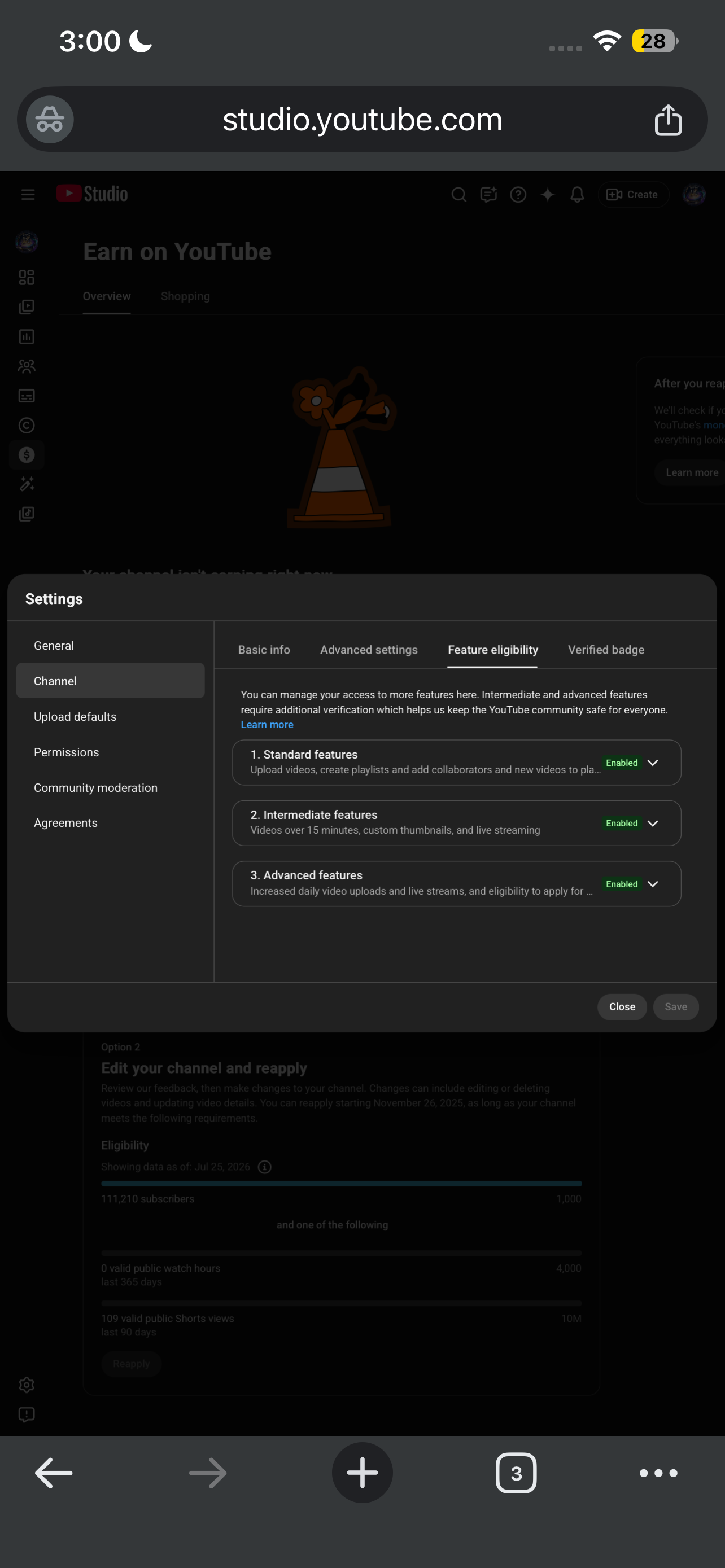Click the Reapply button
725x1568 pixels.
132,1364
